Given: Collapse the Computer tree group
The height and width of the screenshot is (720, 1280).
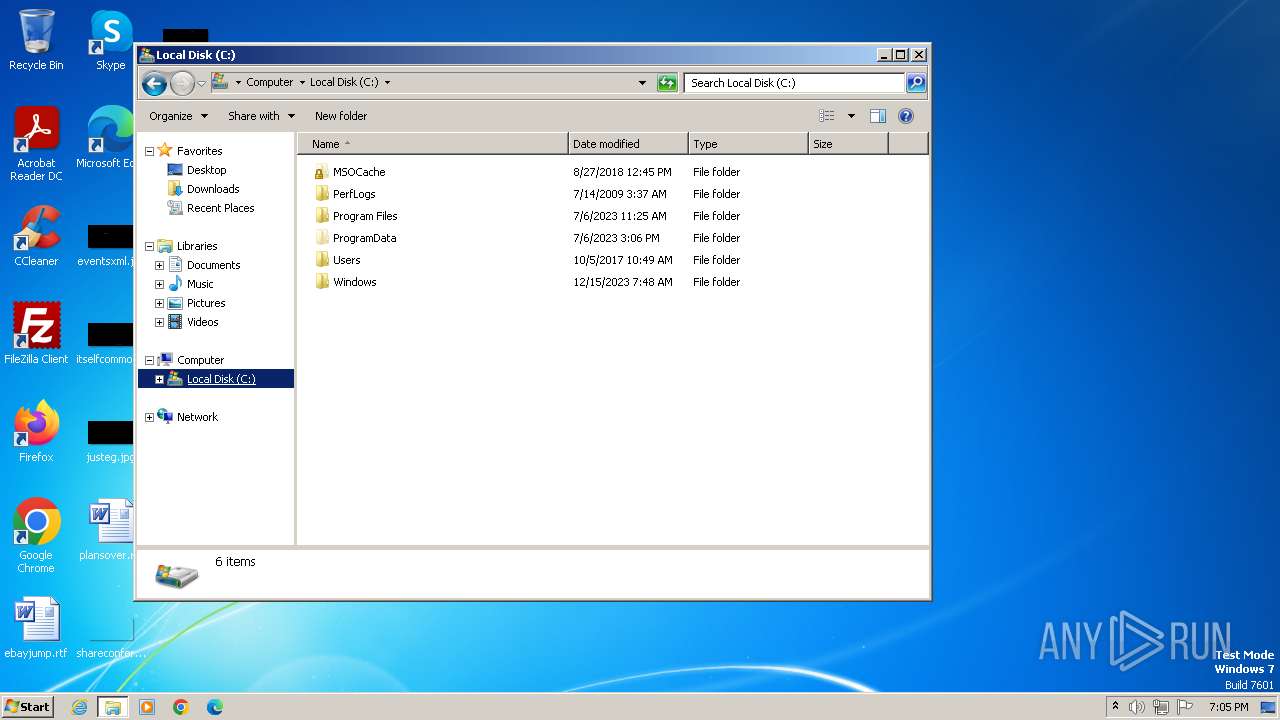Looking at the screenshot, I should click(150, 360).
